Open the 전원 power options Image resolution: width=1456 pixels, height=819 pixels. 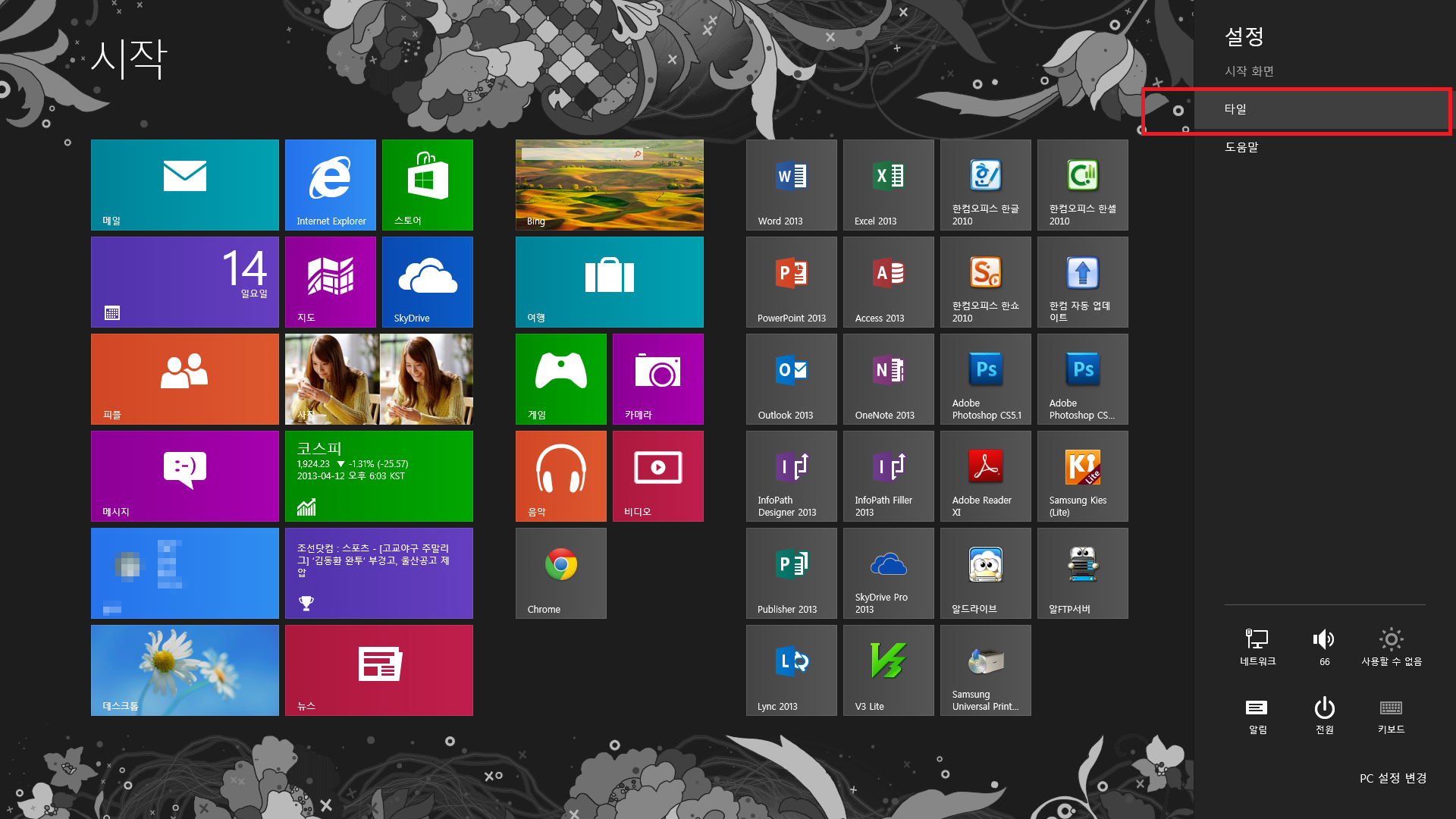click(1324, 715)
